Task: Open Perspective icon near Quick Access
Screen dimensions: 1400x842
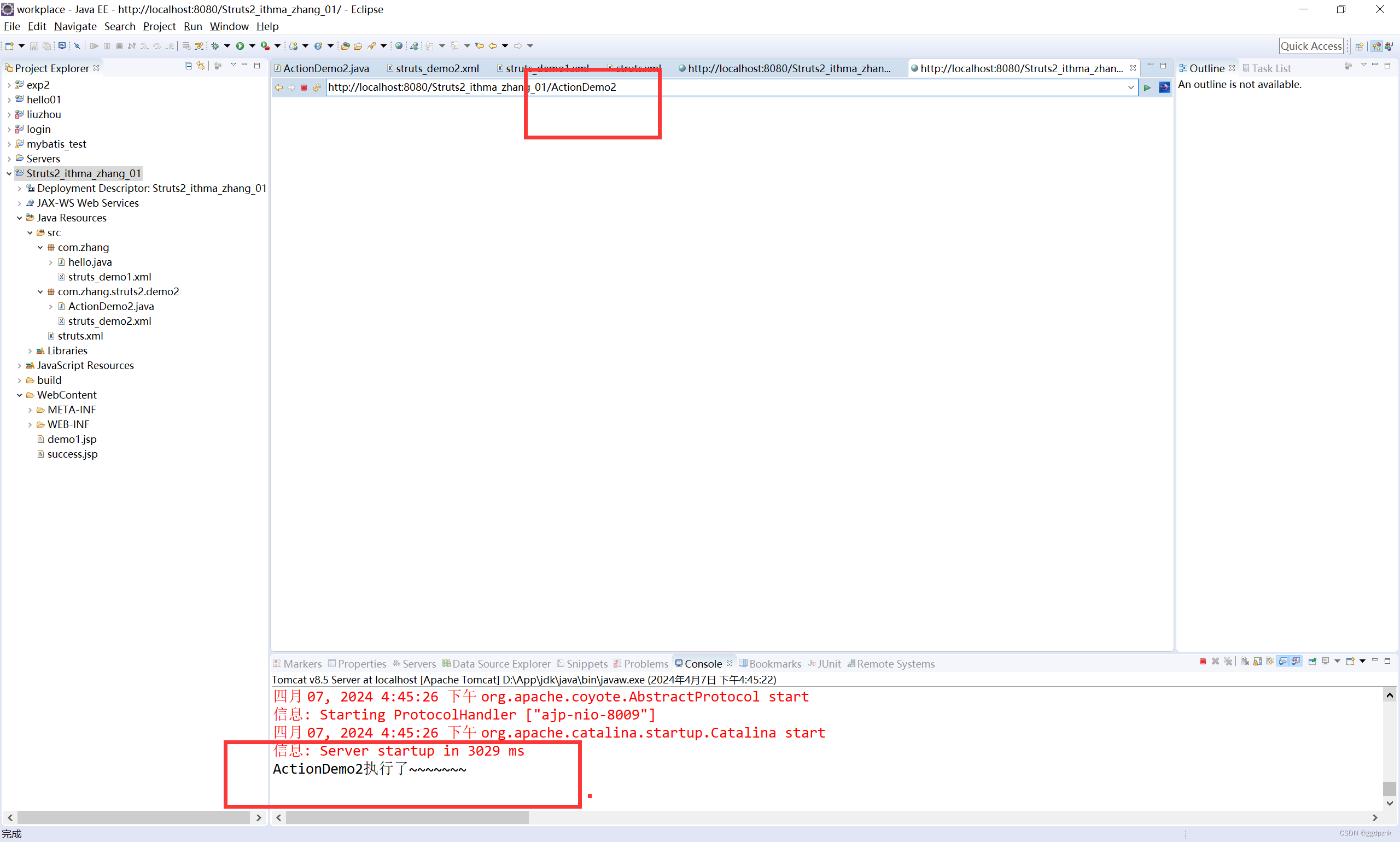Action: (x=1359, y=46)
